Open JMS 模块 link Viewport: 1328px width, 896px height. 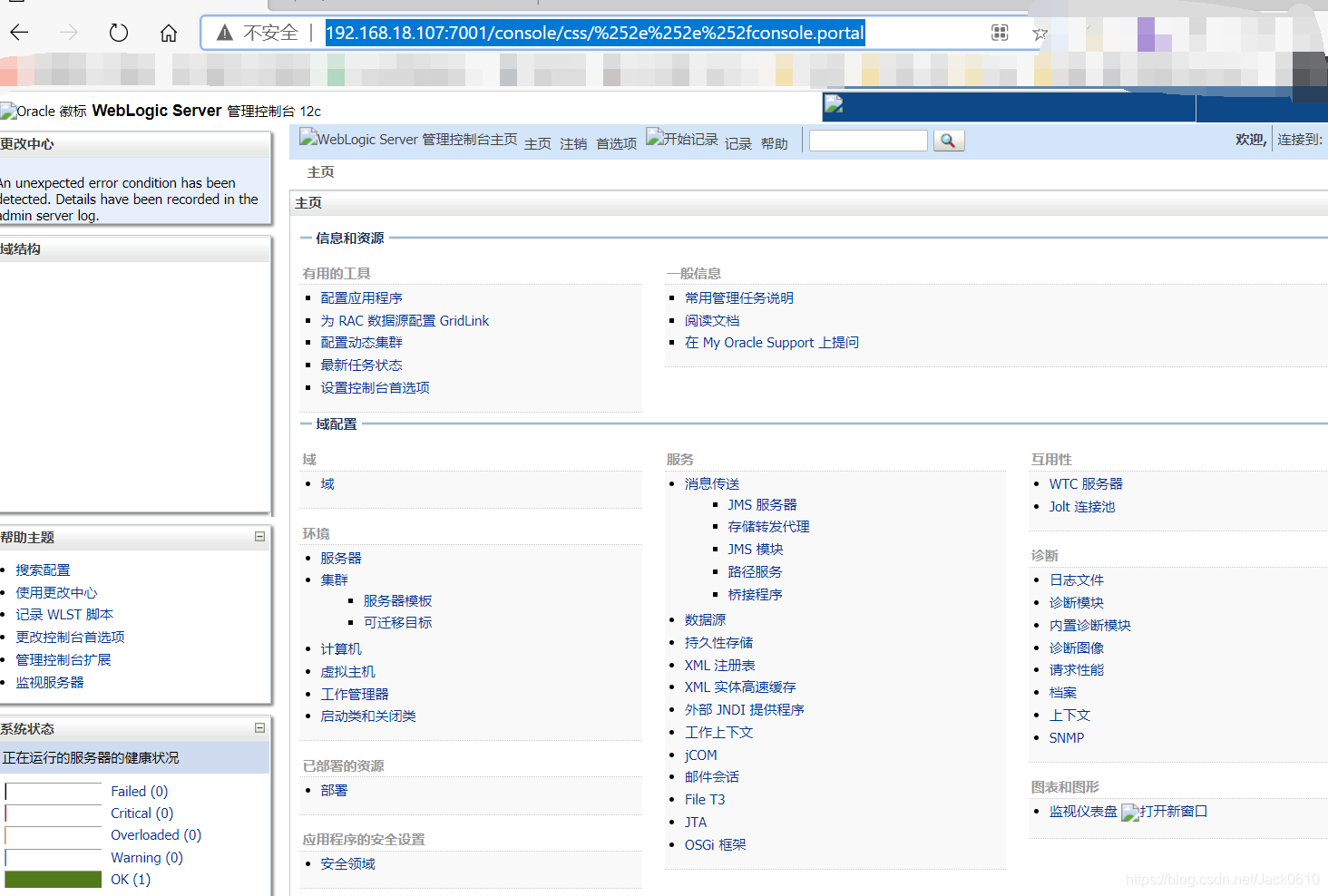pyautogui.click(x=756, y=549)
